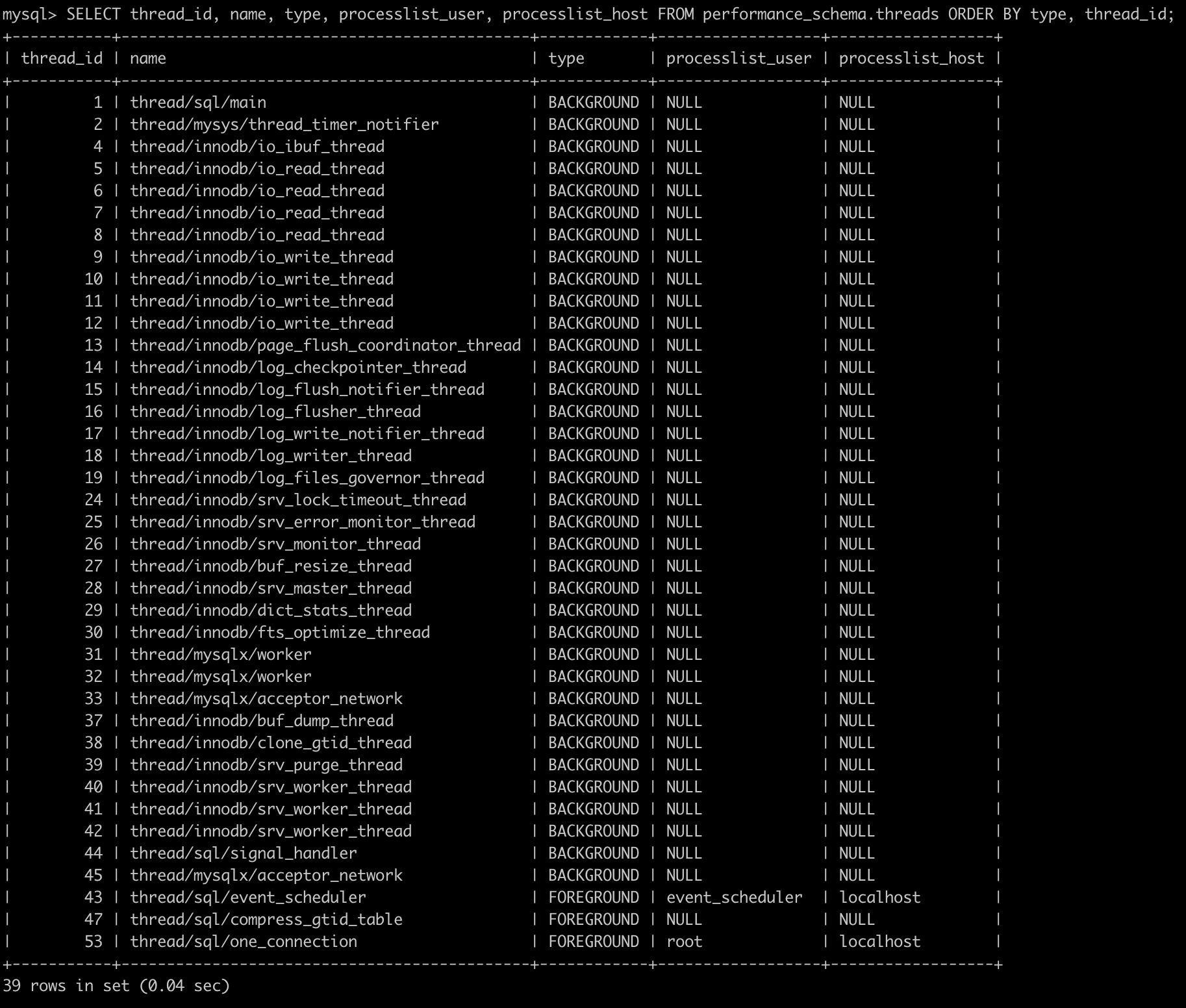This screenshot has width=1186, height=1008.
Task: Click the processlist_user column header
Action: coord(738,58)
